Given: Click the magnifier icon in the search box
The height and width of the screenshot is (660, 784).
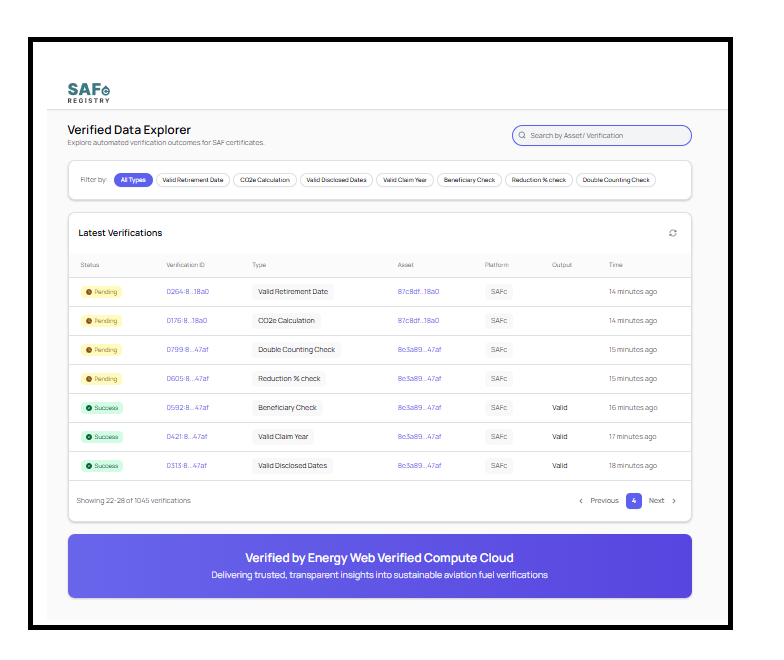Looking at the screenshot, I should (x=522, y=135).
